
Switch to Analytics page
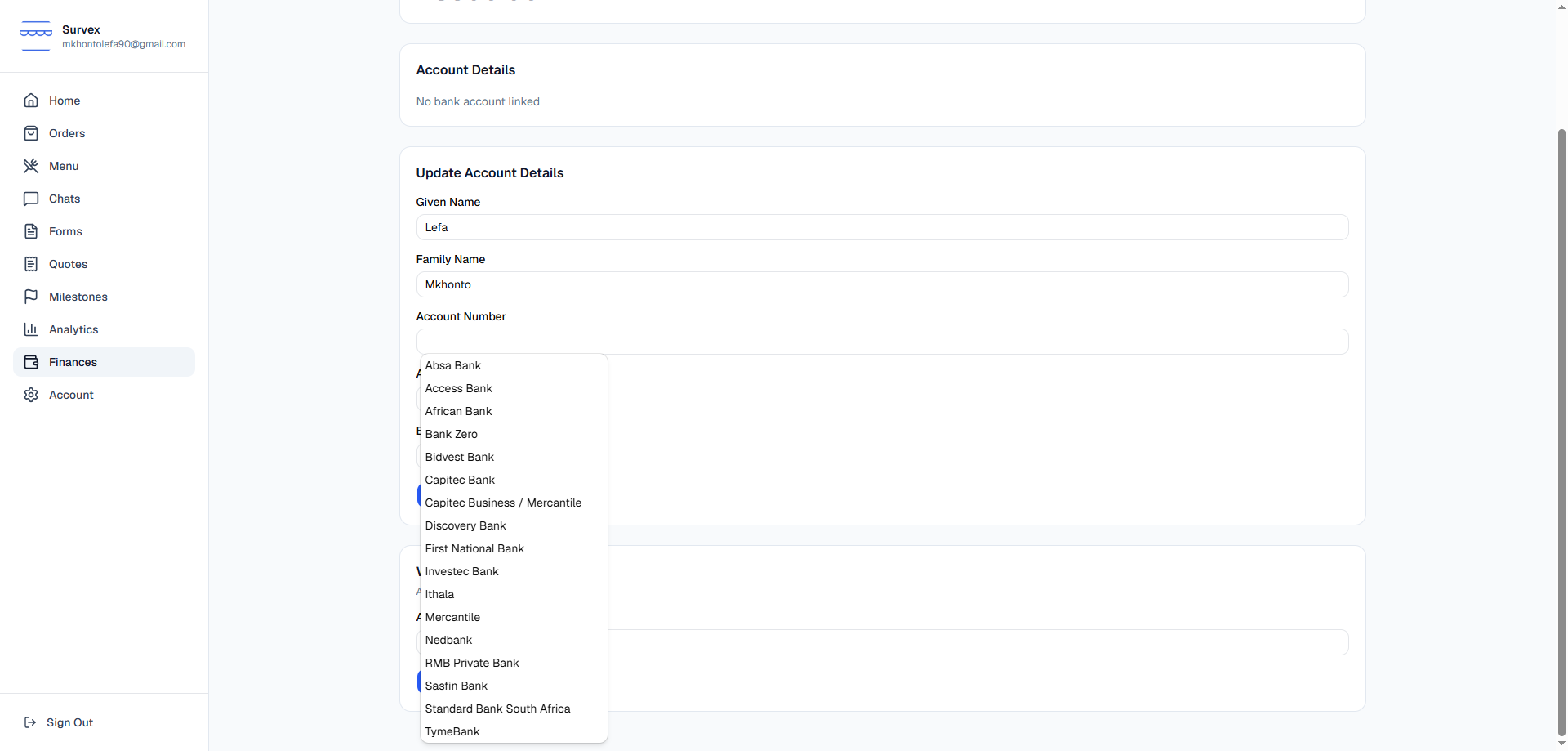pos(104,329)
